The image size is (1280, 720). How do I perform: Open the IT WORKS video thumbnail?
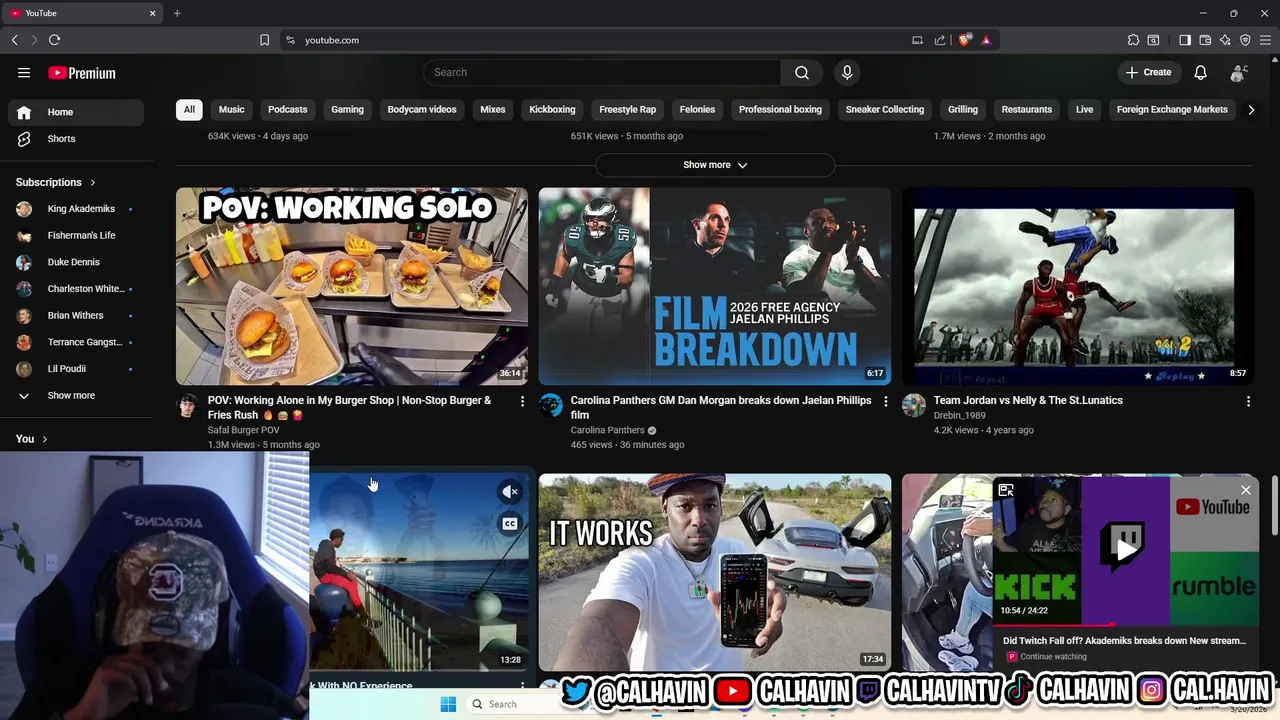(715, 572)
